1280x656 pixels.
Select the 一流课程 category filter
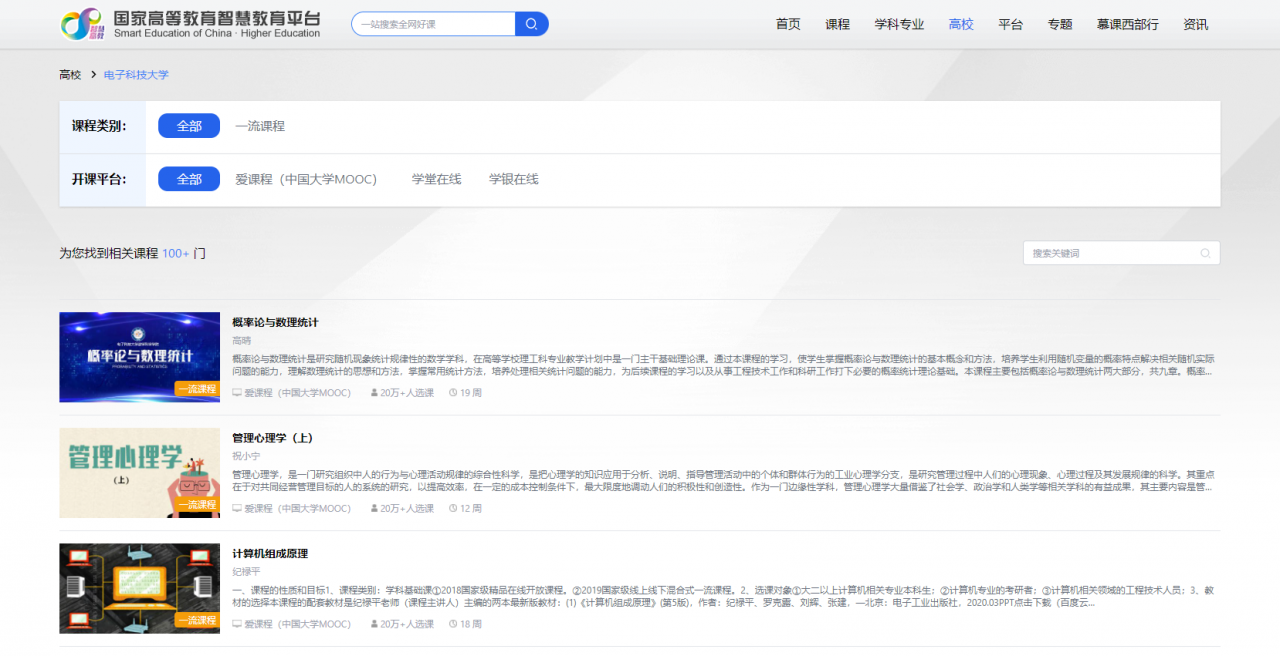[x=259, y=125]
